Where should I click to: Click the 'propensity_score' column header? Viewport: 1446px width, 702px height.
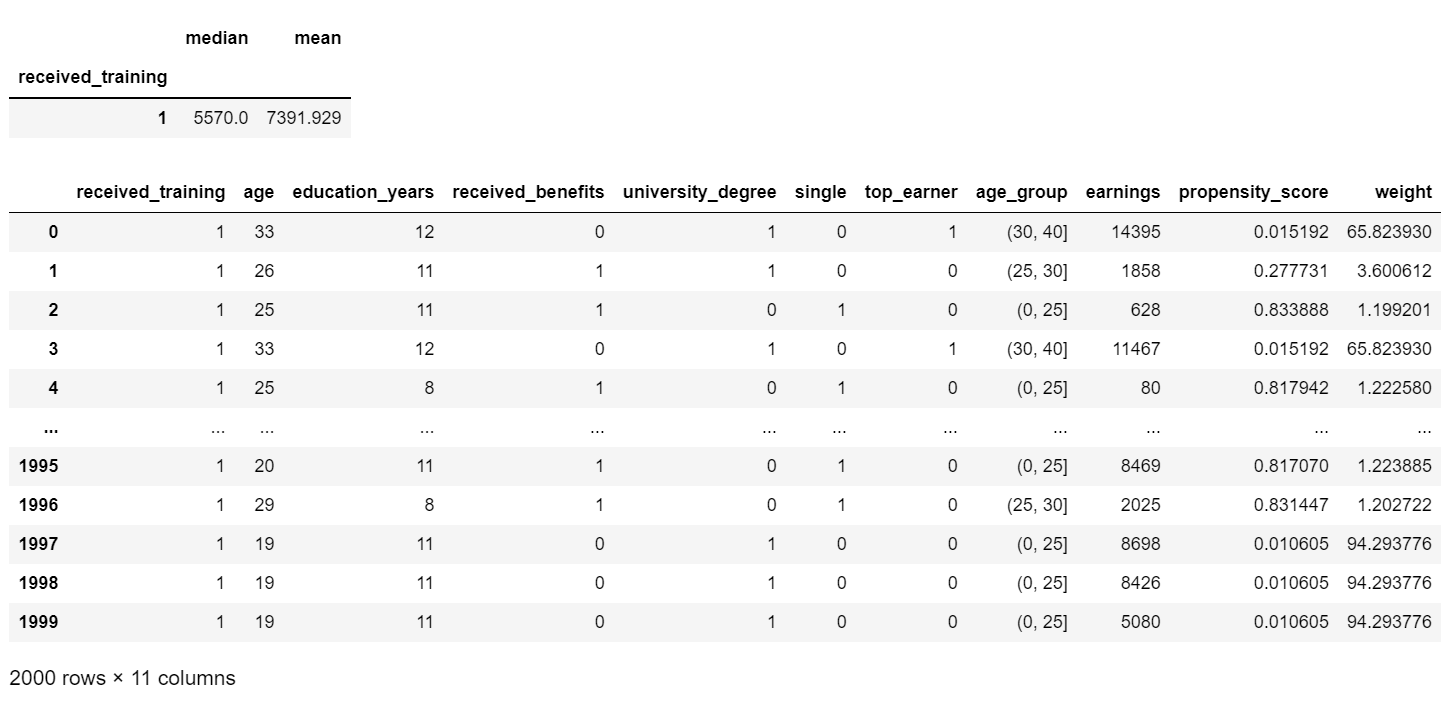(x=1253, y=192)
